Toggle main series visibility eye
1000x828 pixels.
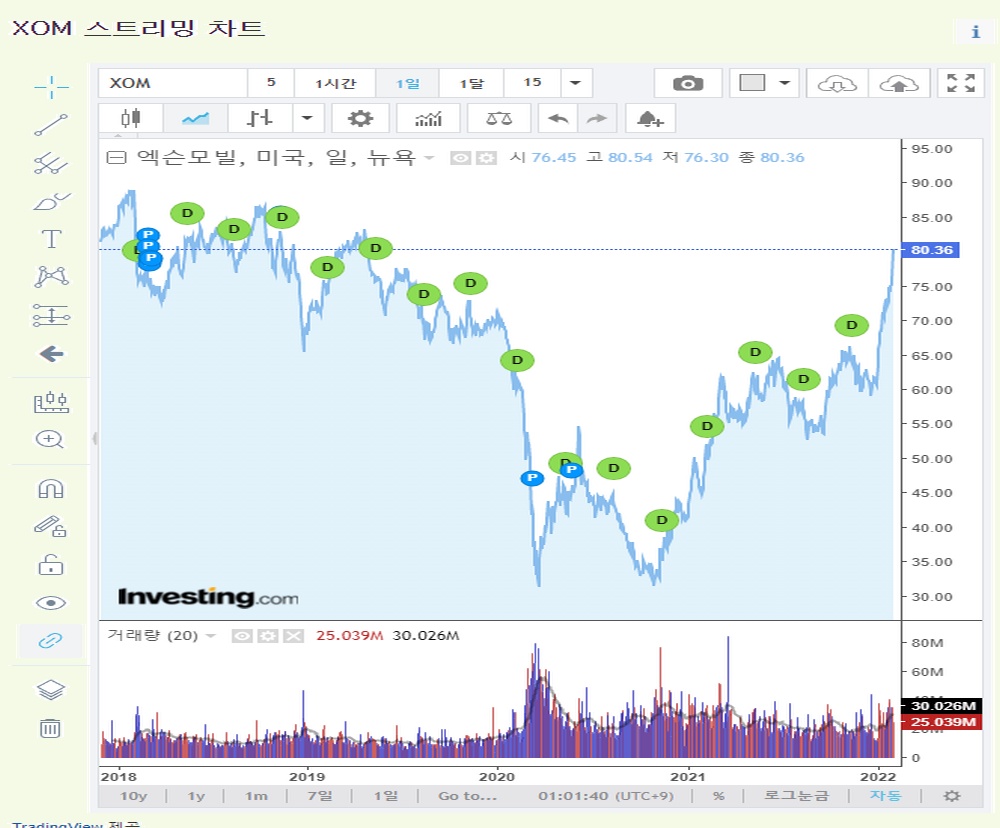tap(460, 158)
